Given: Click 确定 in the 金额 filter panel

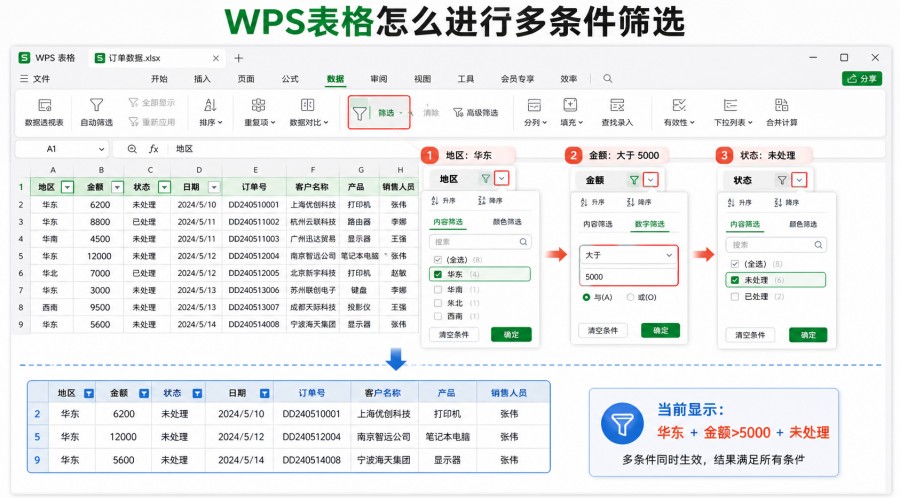Looking at the screenshot, I should [660, 330].
